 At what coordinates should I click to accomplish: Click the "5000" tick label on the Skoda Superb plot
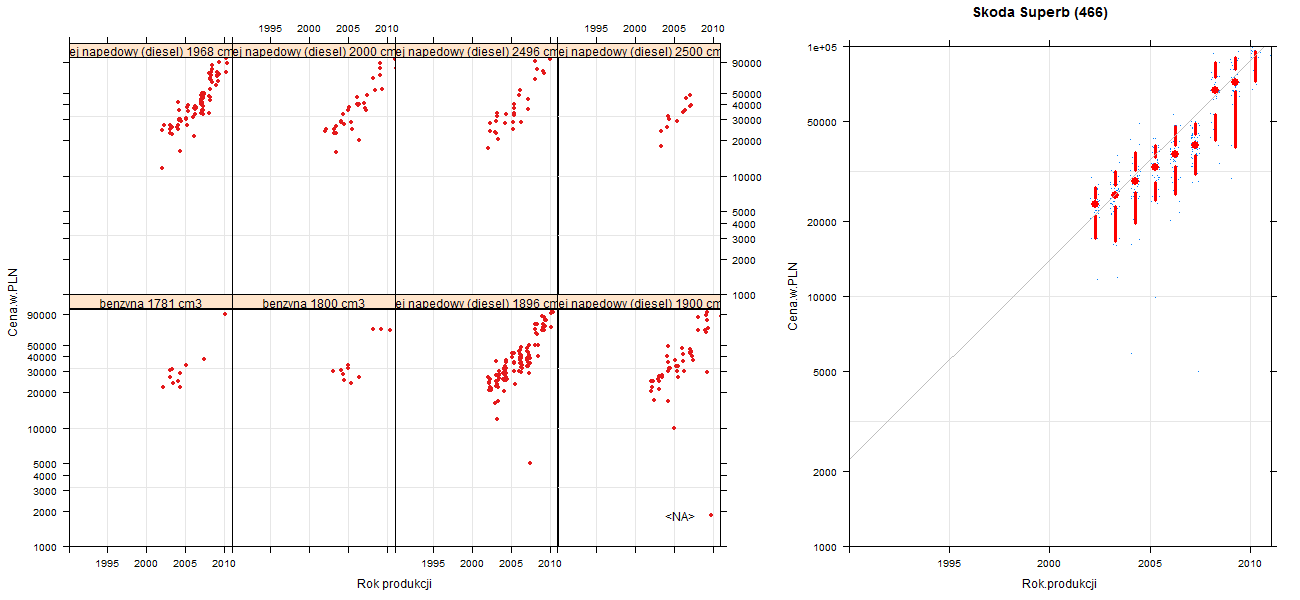pyautogui.click(x=825, y=372)
